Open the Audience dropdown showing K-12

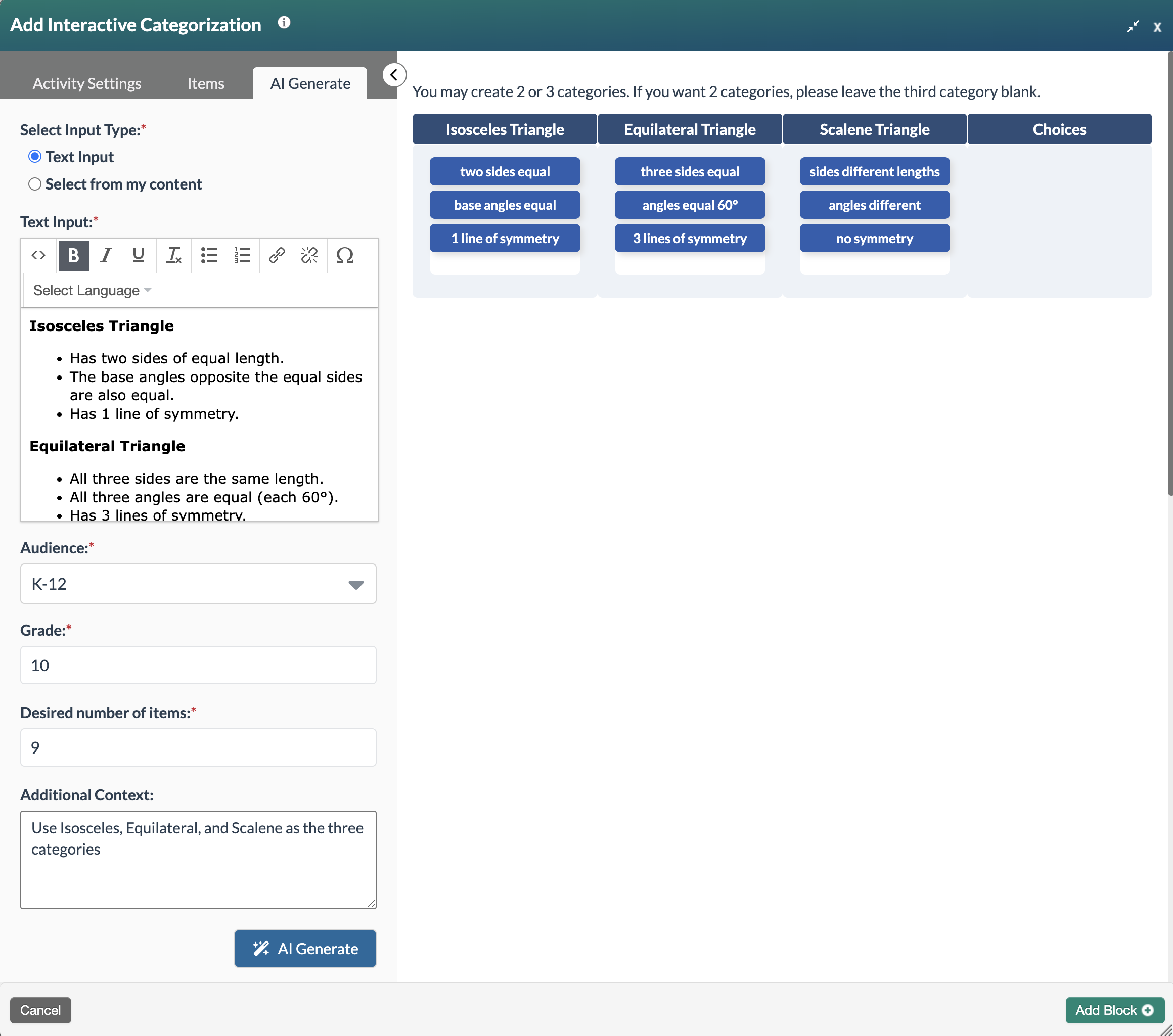point(198,584)
